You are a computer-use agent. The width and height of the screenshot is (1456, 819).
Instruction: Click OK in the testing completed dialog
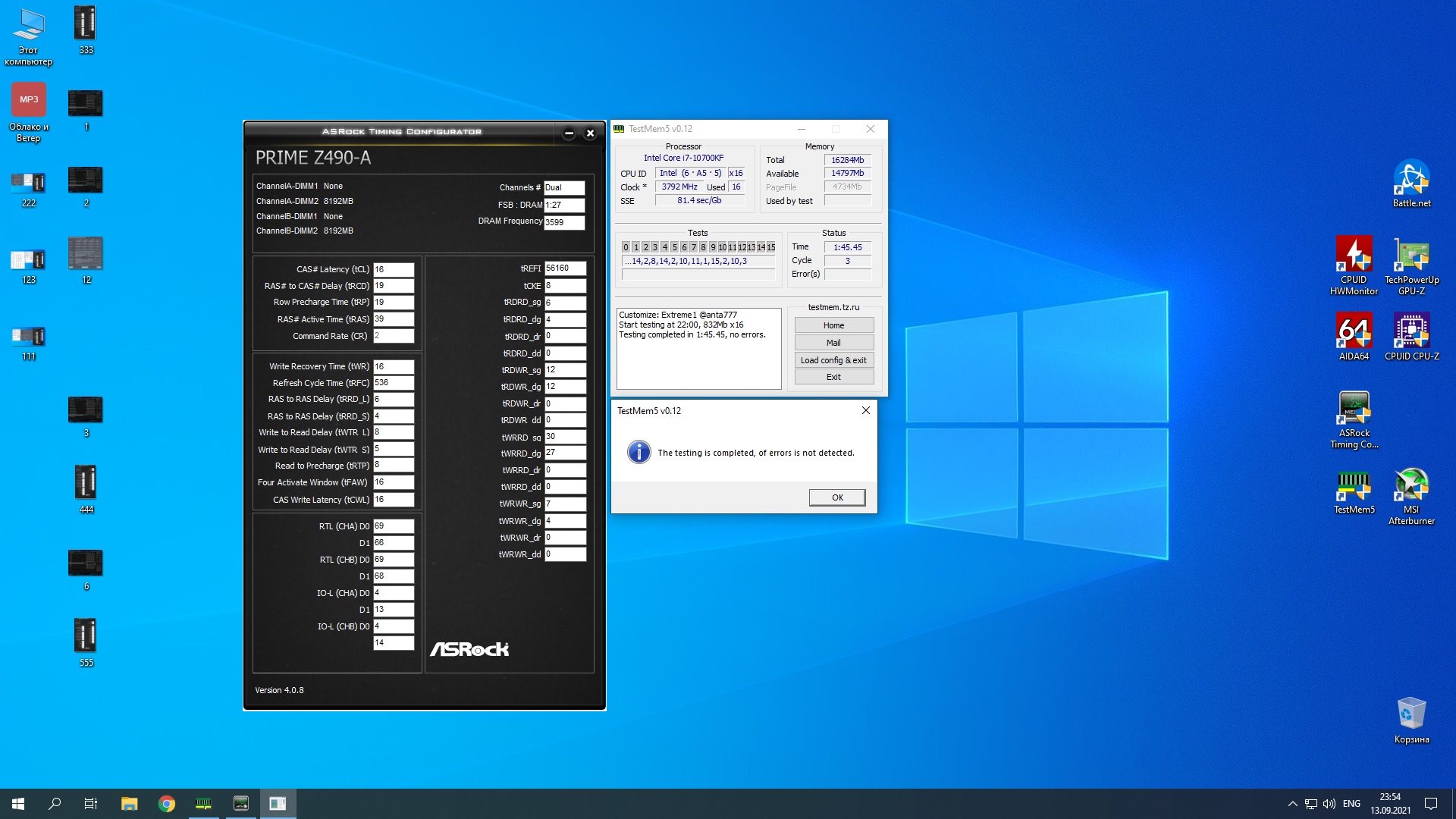[x=836, y=497]
